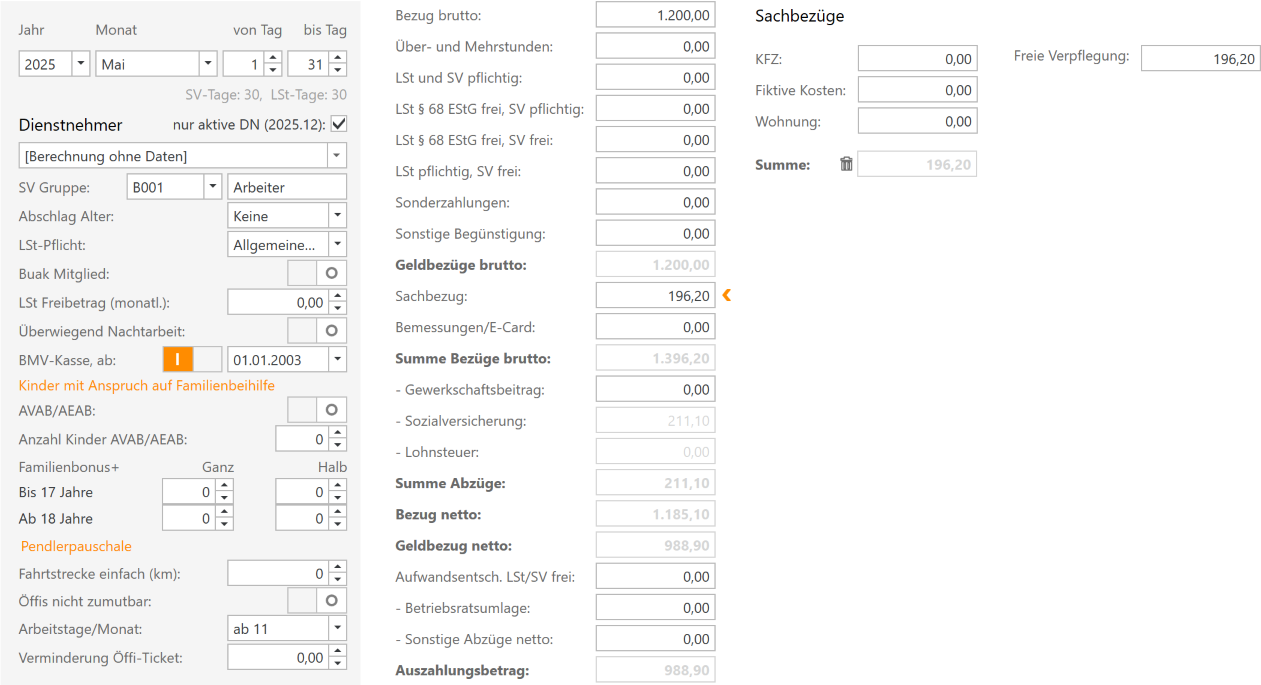The height and width of the screenshot is (685, 1261).
Task: Enable Überwiegend Nachtarbeit switch
Action: click(x=317, y=330)
